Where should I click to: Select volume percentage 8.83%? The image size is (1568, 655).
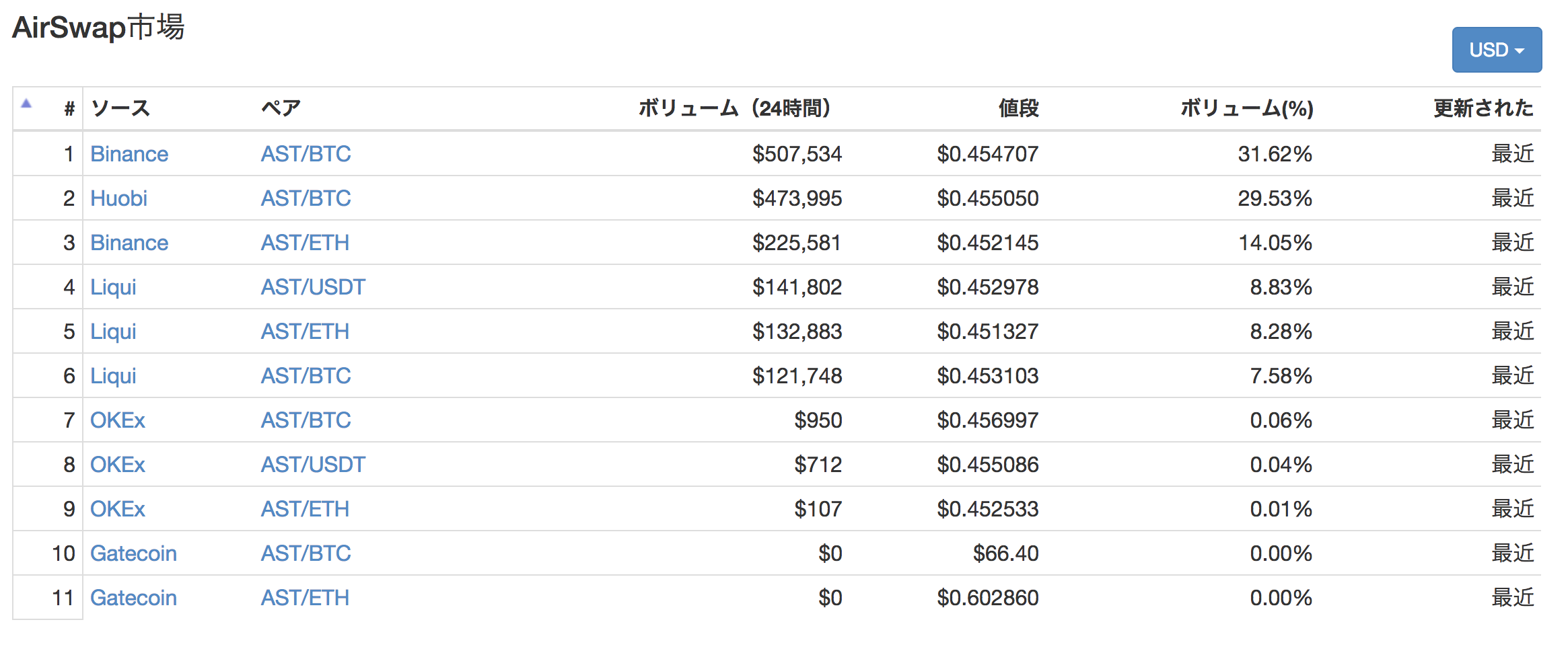pyautogui.click(x=1281, y=287)
